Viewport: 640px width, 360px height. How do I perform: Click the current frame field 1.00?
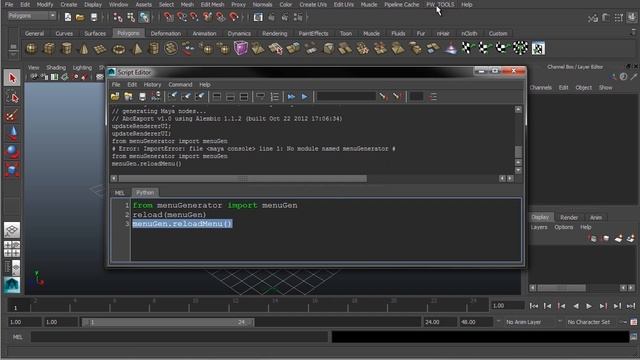[x=507, y=306]
